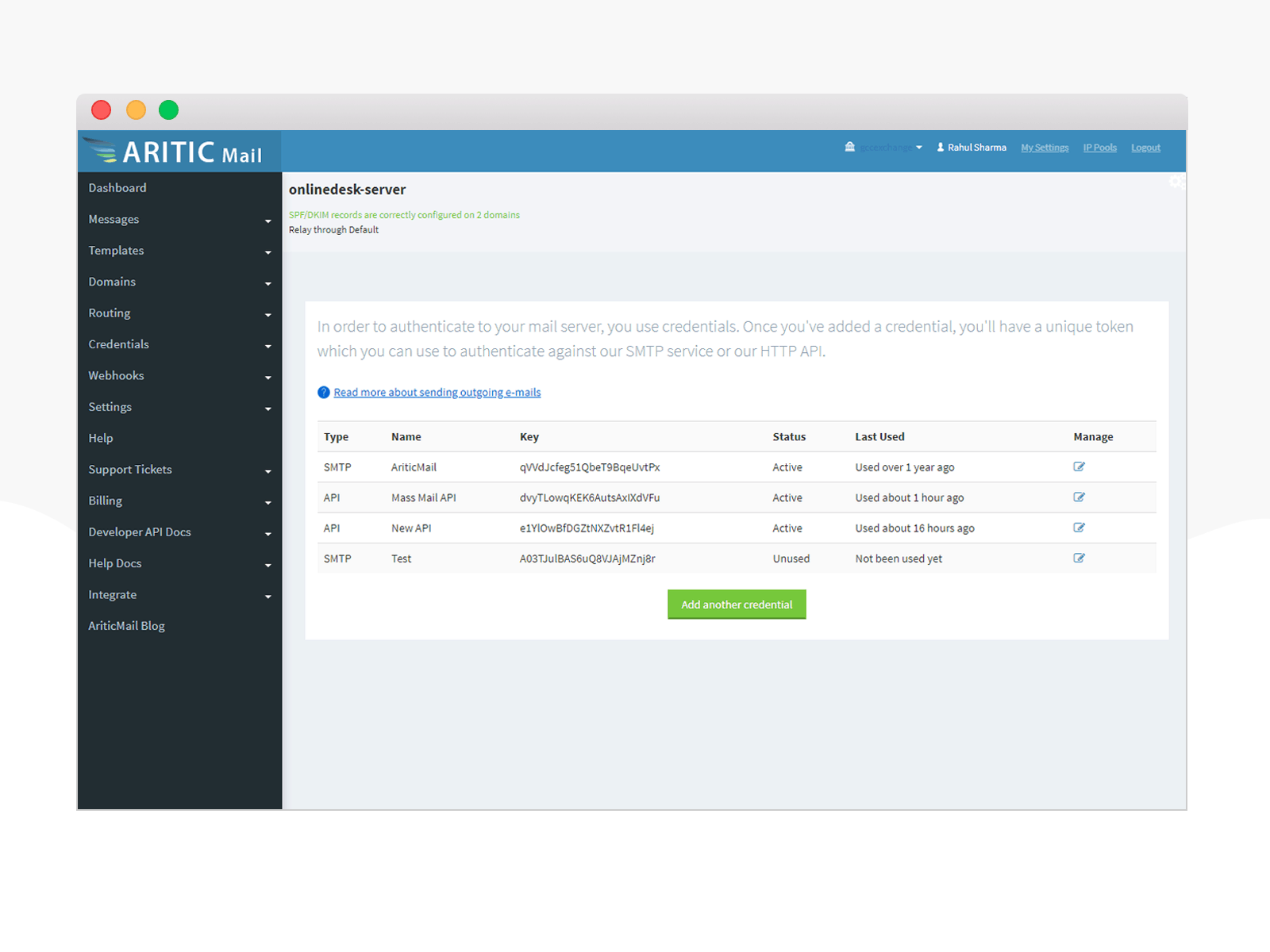Click Add another credential button
The width and height of the screenshot is (1270, 952).
(x=737, y=605)
